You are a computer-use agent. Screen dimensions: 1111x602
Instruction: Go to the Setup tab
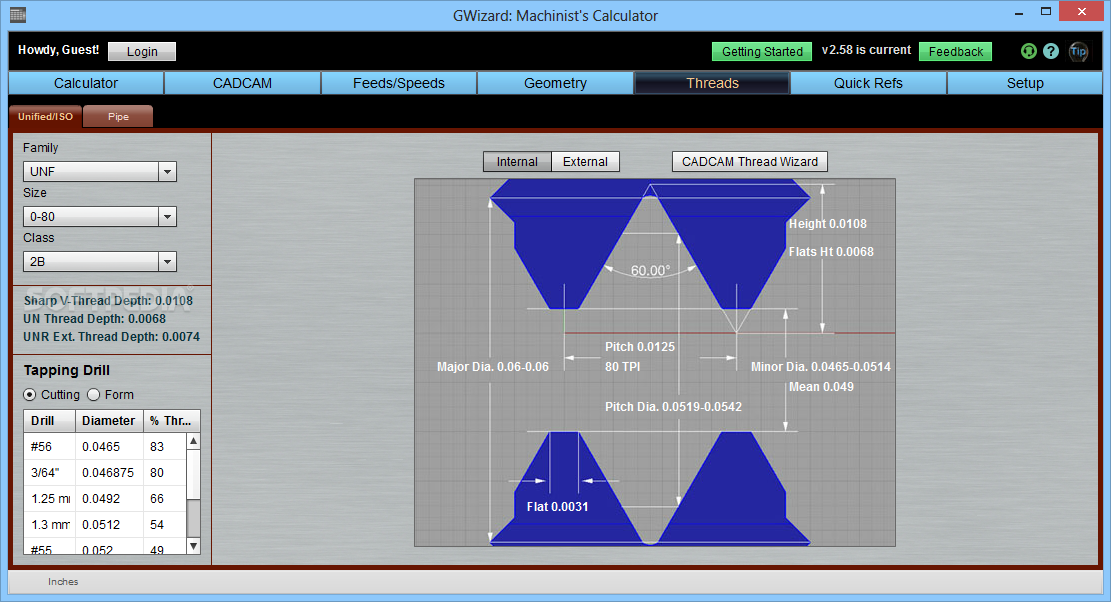[1025, 83]
